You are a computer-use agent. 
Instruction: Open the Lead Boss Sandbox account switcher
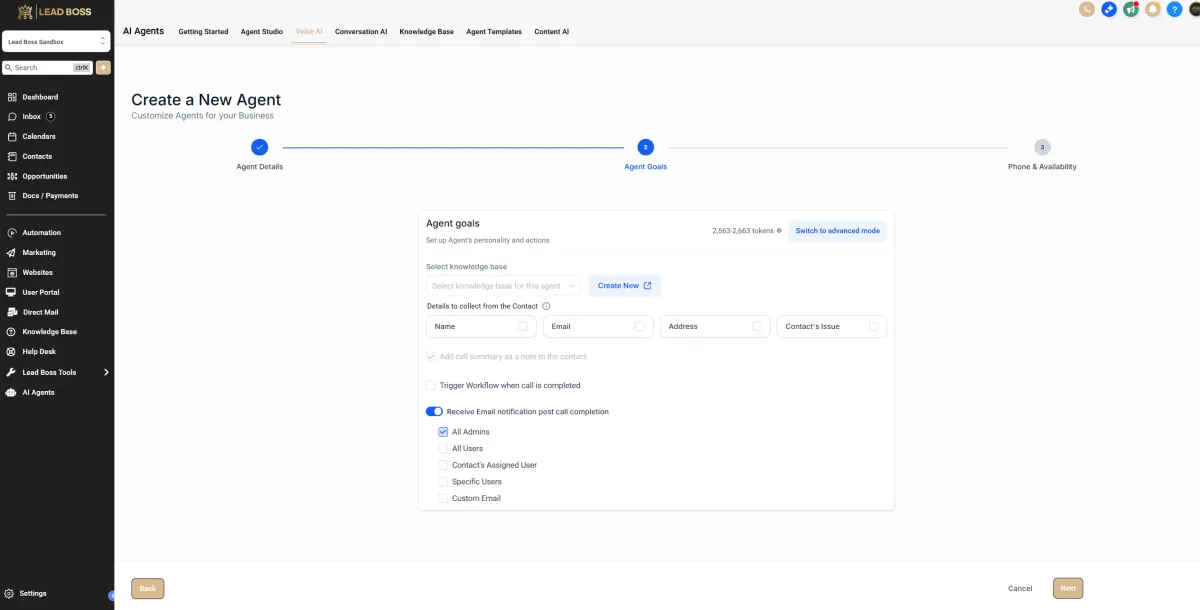pyautogui.click(x=56, y=42)
